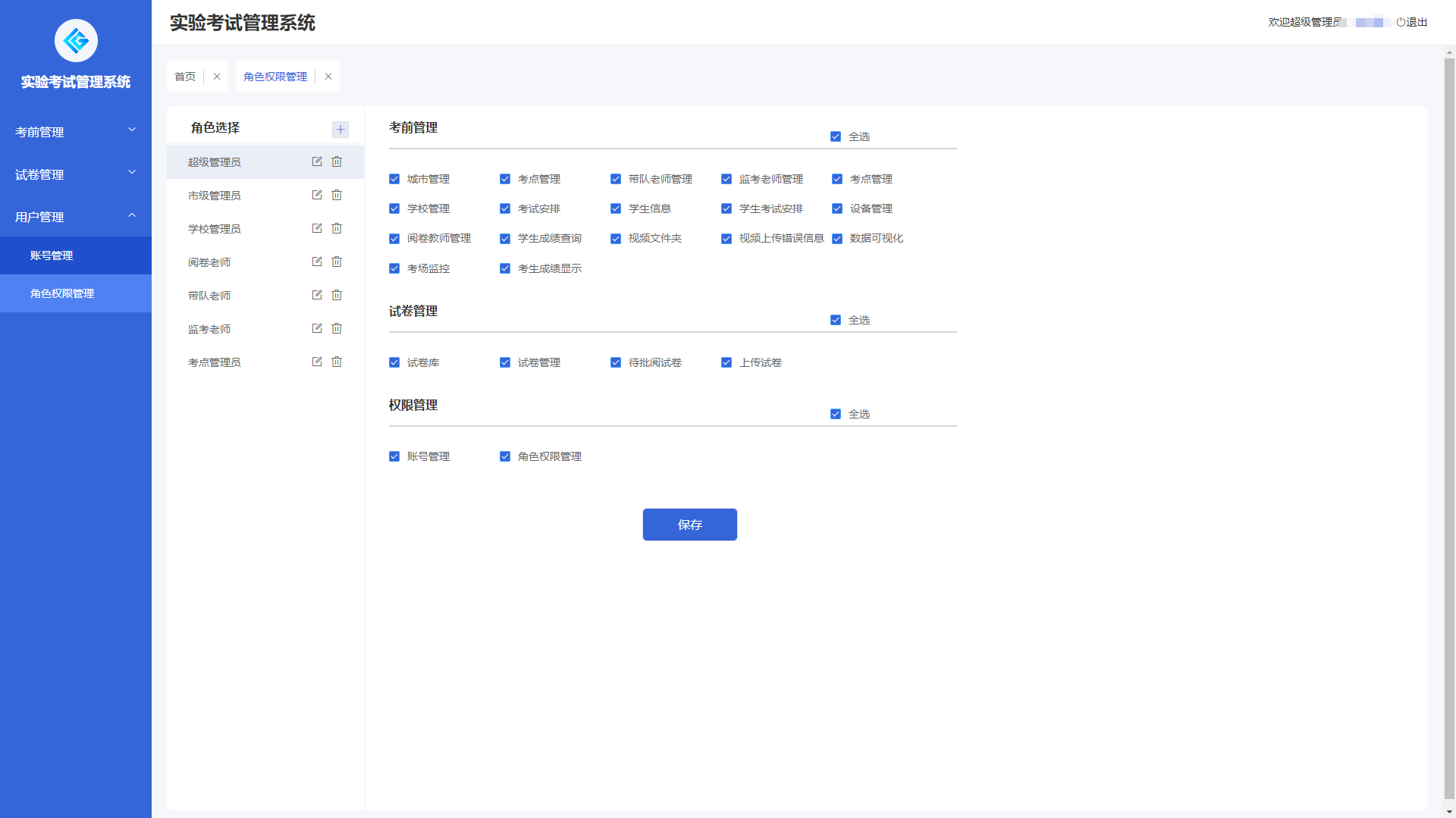Toggle 全选 for 考前管理 section
This screenshot has width=1456, height=818.
tap(836, 136)
